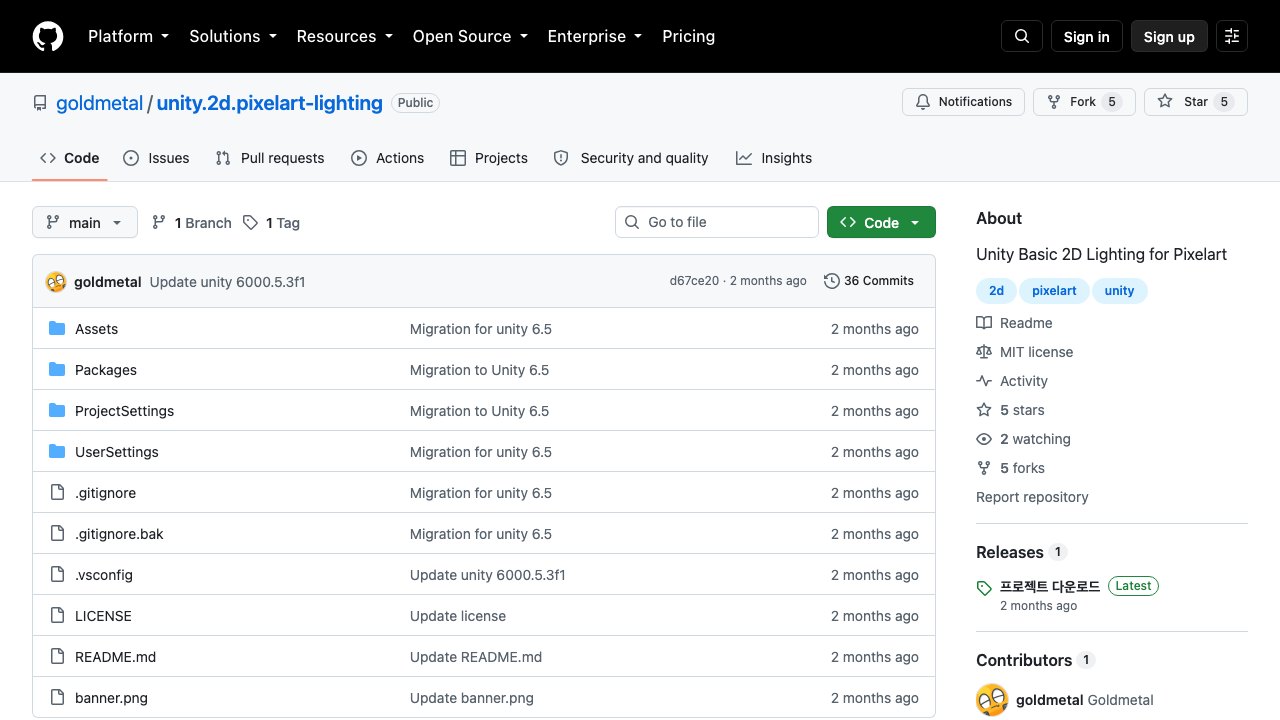The image size is (1280, 720).
Task: Expand the green Code dropdown button
Action: (881, 222)
